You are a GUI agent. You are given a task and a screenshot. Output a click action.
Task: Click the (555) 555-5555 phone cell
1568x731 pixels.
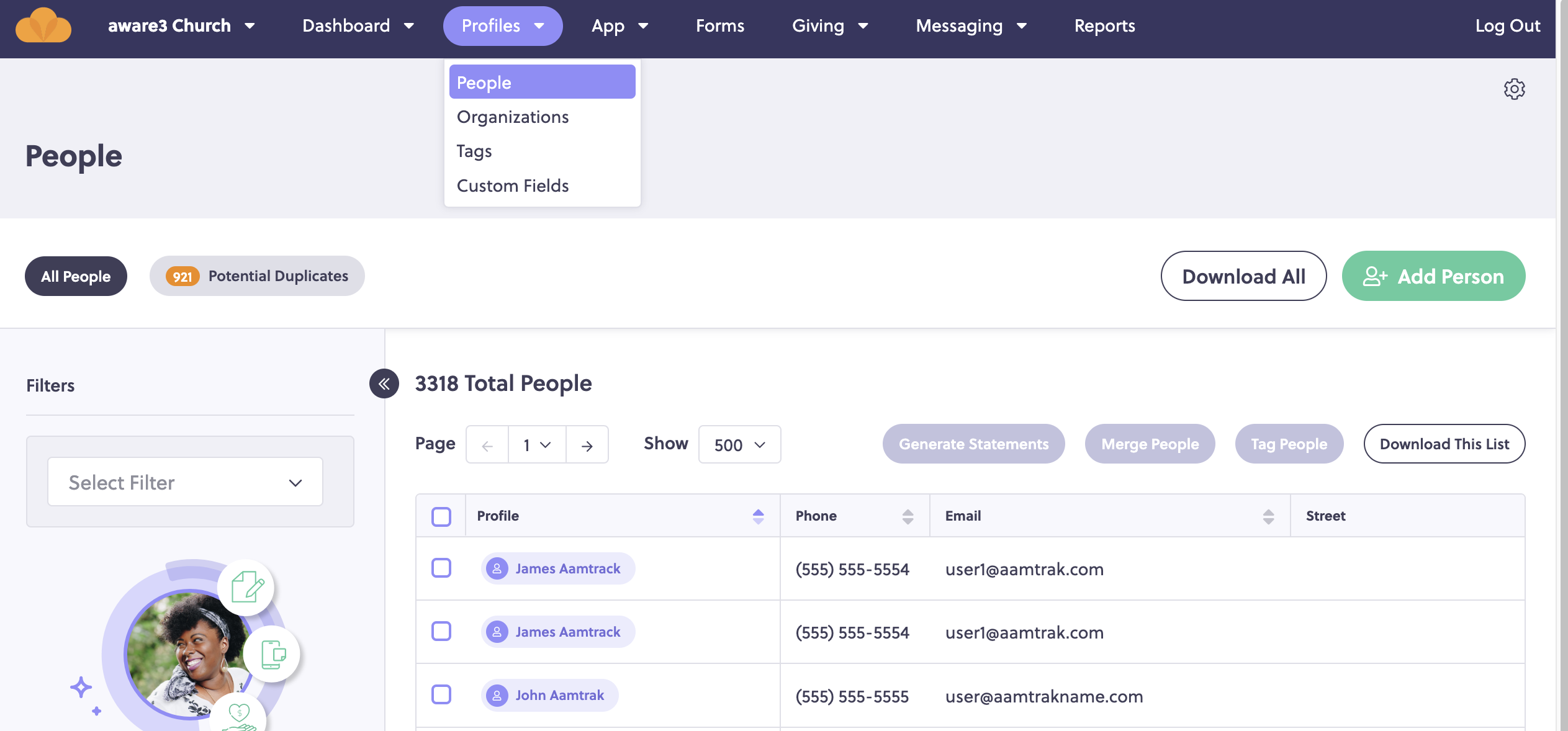[x=852, y=696]
